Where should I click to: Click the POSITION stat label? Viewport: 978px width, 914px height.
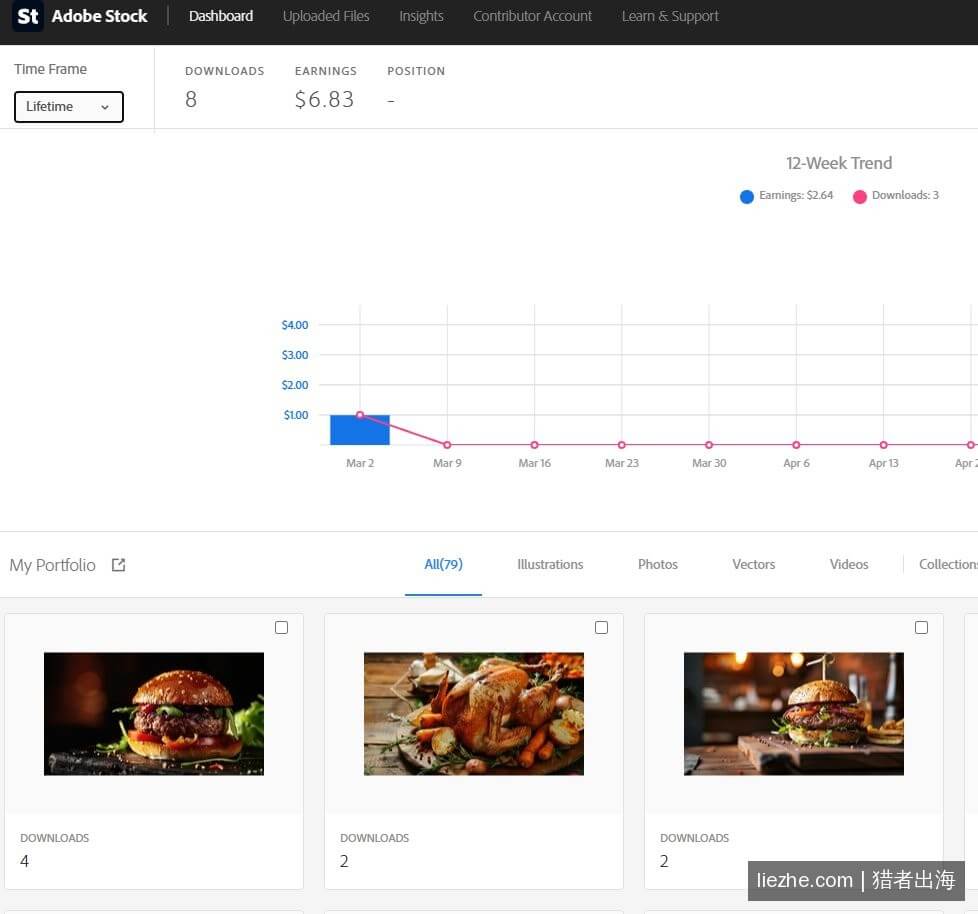[x=416, y=71]
